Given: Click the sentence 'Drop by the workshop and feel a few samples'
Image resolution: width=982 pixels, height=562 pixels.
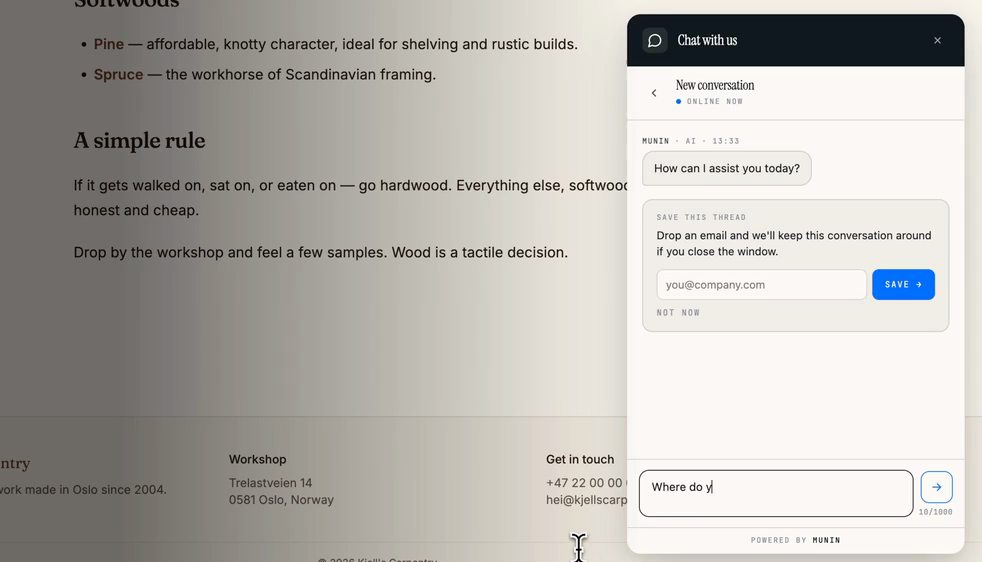Looking at the screenshot, I should coord(230,252).
